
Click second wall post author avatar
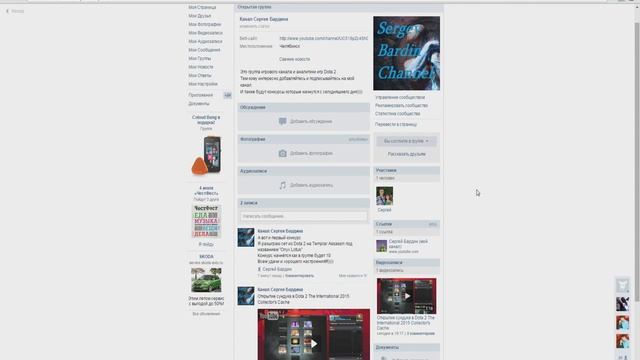(246, 296)
